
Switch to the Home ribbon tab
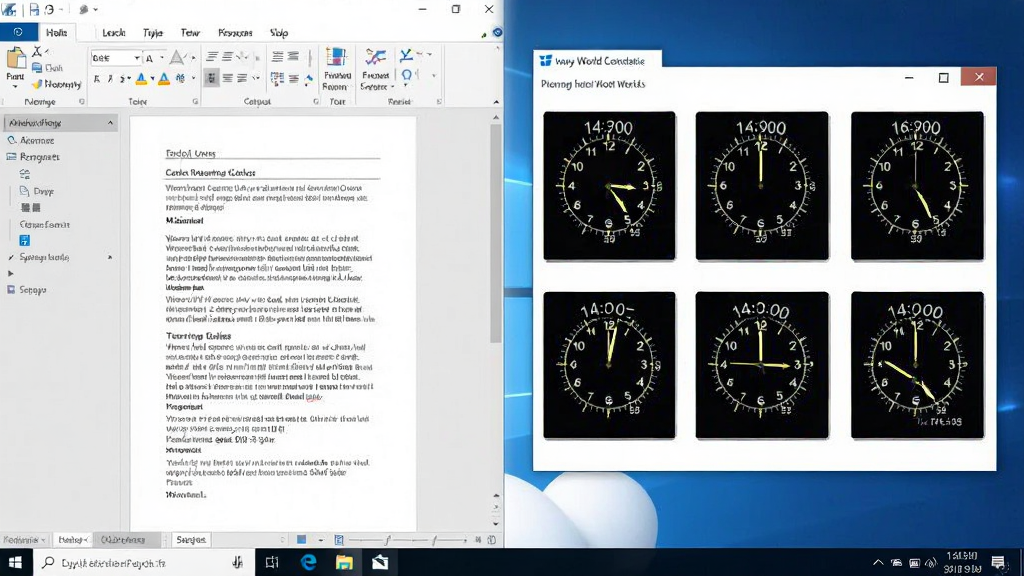57,32
